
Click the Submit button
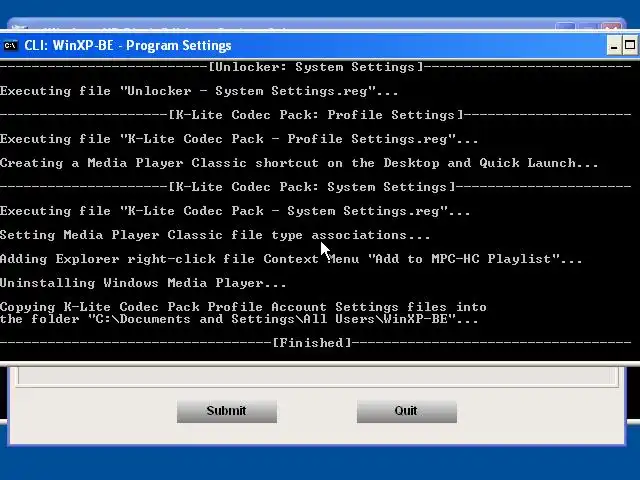[x=227, y=411]
